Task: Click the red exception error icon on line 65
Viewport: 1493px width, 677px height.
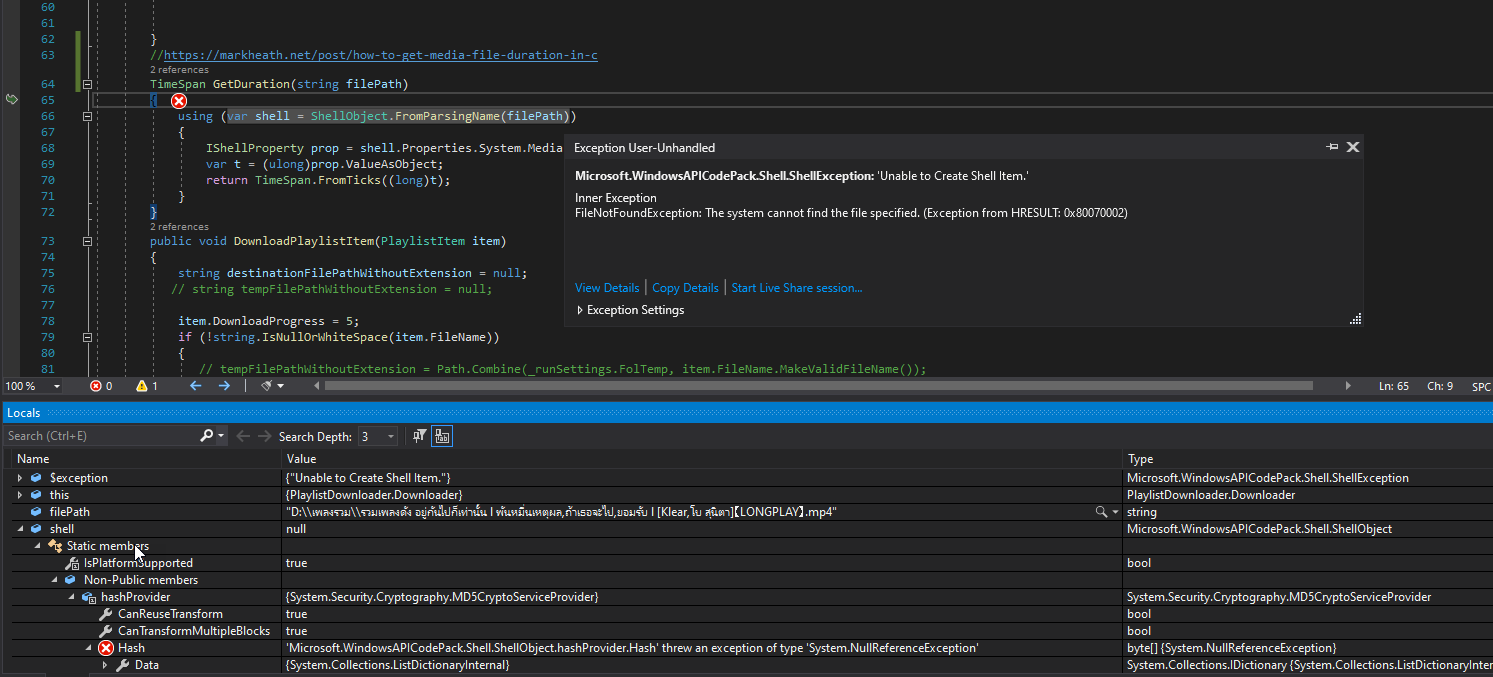Action: (178, 101)
